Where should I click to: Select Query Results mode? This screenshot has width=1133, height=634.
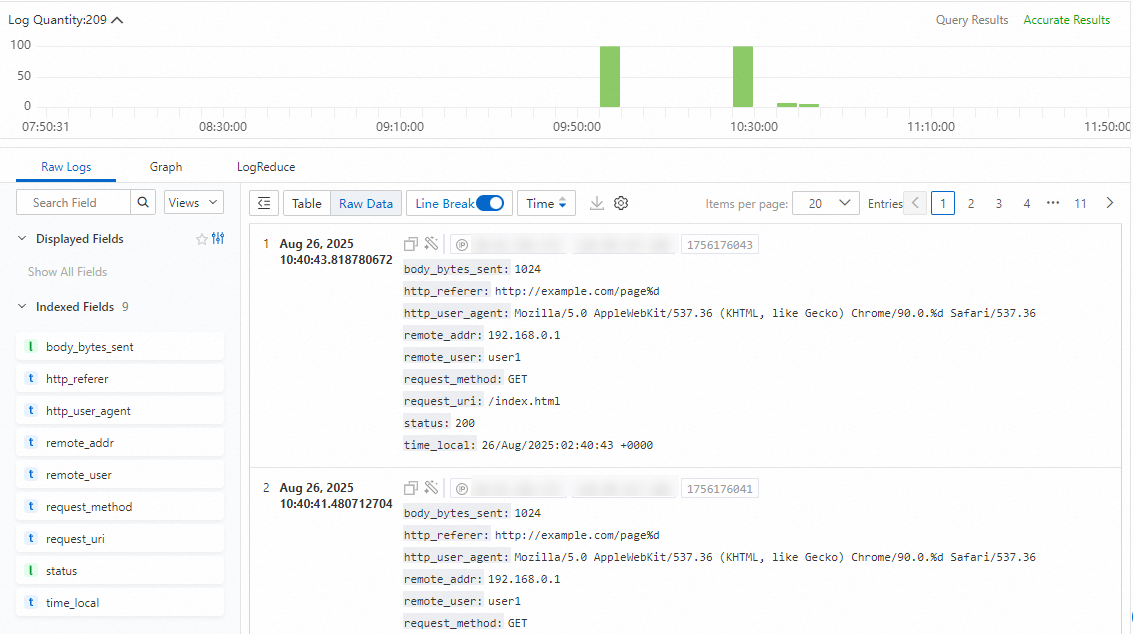pyautogui.click(x=972, y=20)
